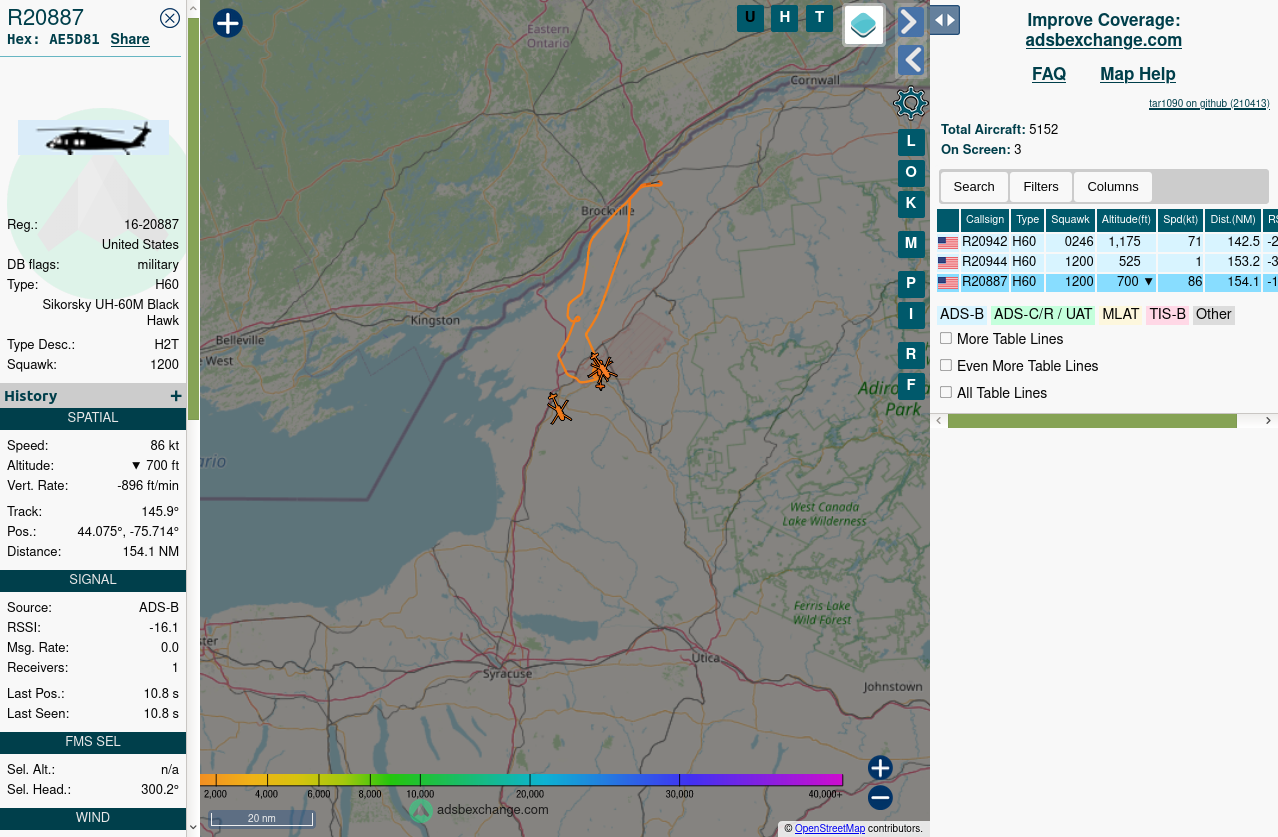This screenshot has height=837, width=1278.
Task: Click the settings gear icon on map
Action: pyautogui.click(x=910, y=103)
